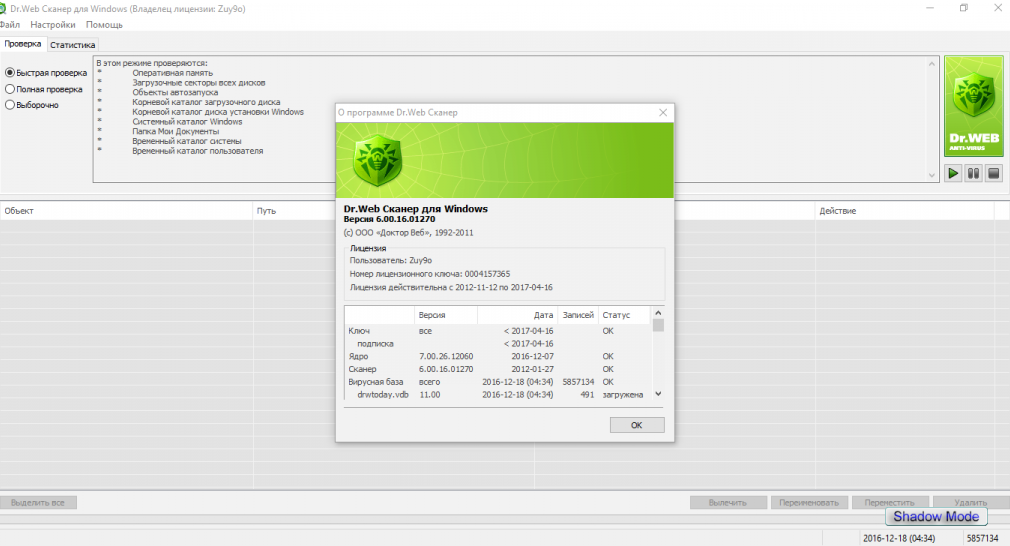The image size is (1010, 546).
Task: Select the подписка row in components table
Action: pos(498,344)
